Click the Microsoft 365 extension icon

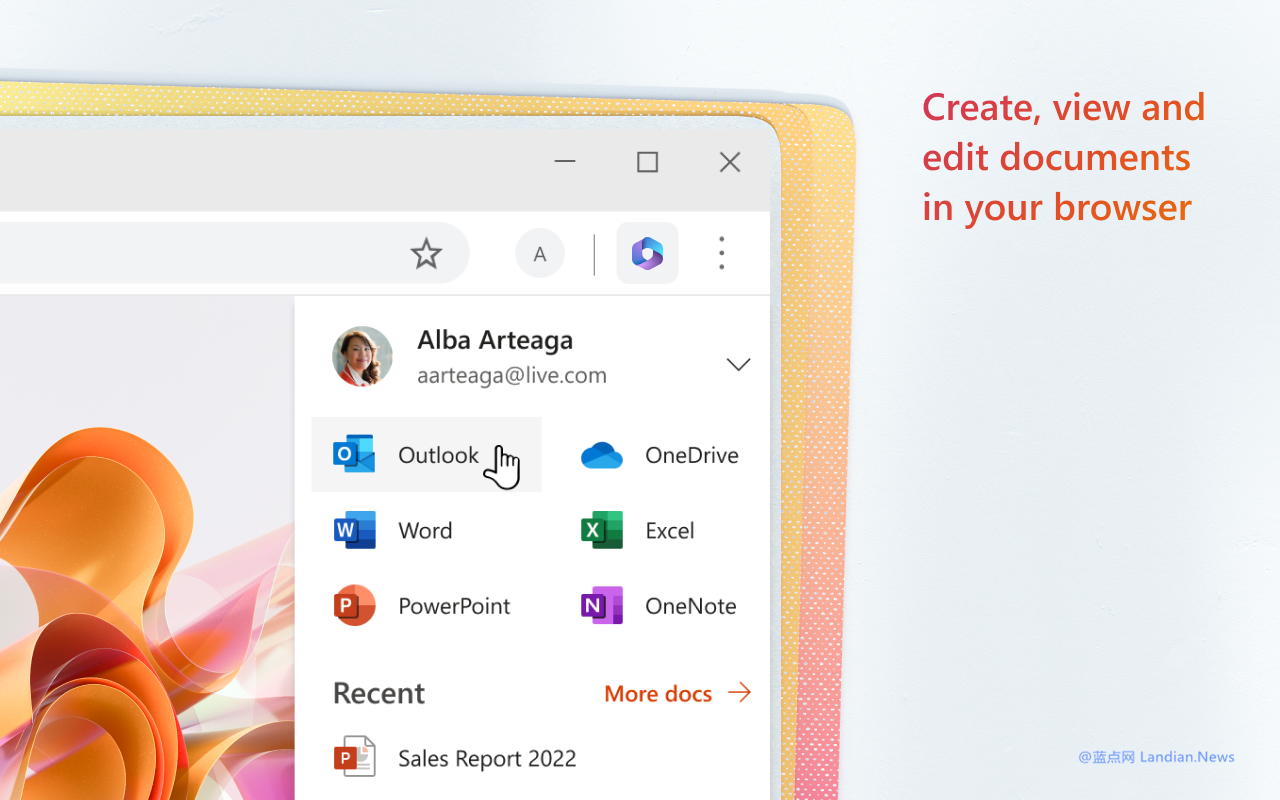[647, 253]
